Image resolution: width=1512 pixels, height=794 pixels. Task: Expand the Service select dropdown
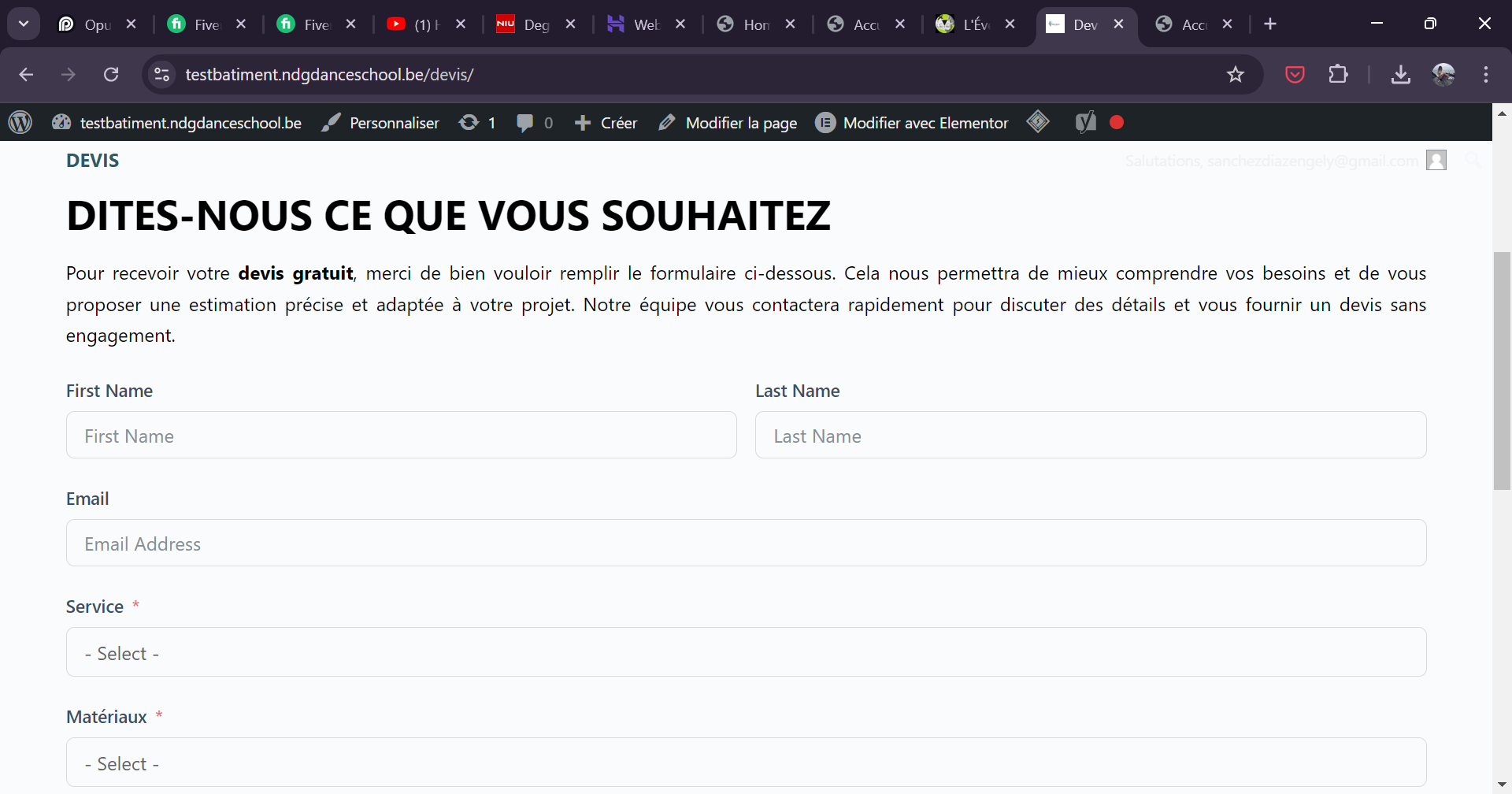(x=746, y=652)
